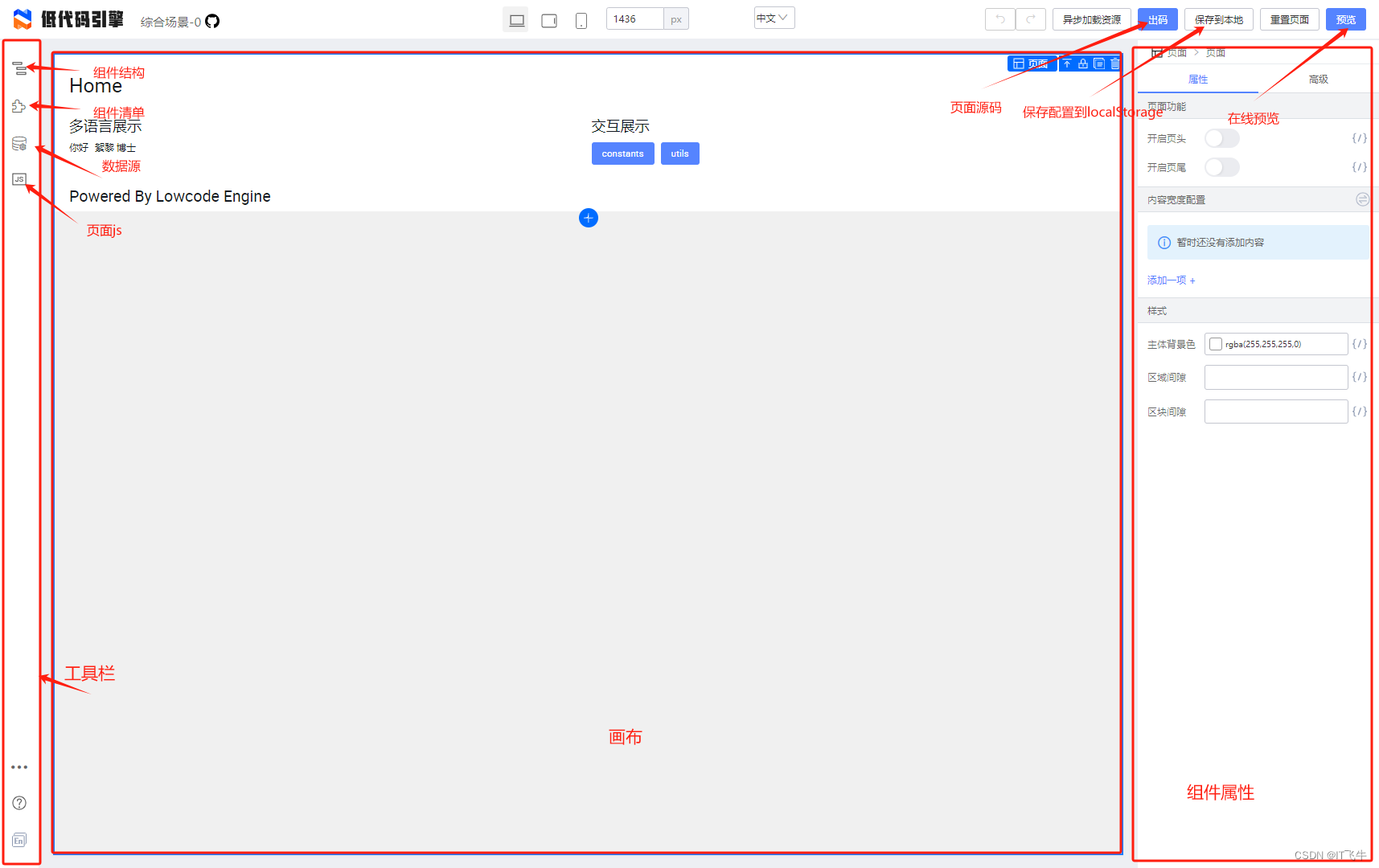Click the delete trash icon in page toolbar
The image size is (1379, 868).
[x=1114, y=63]
